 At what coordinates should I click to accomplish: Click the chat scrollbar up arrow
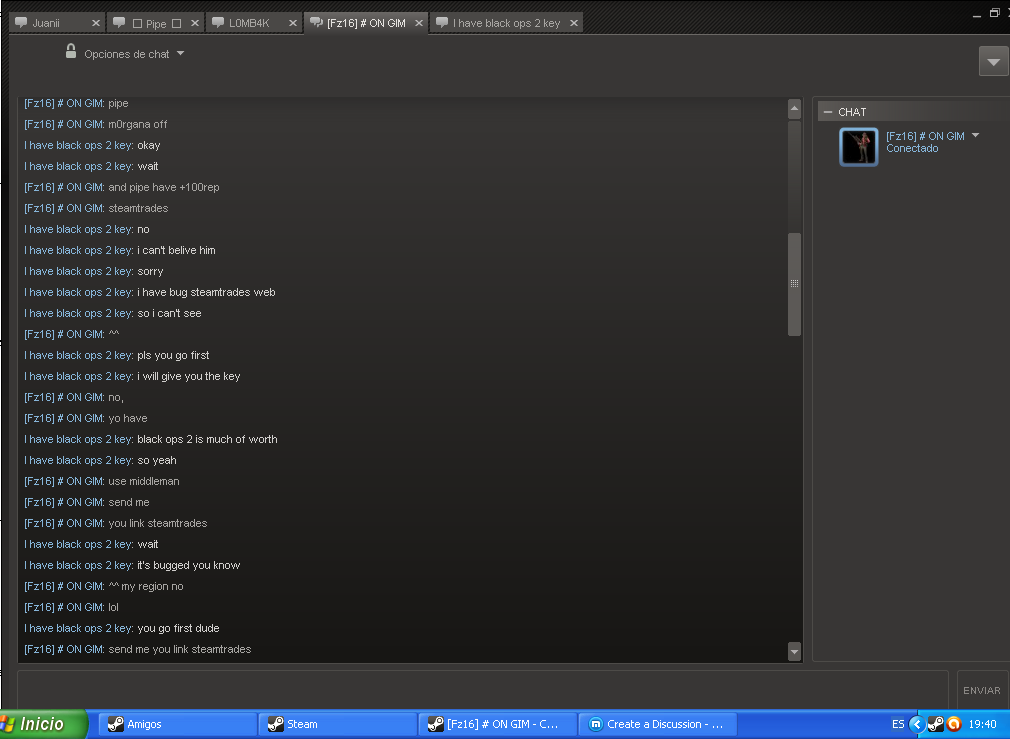pos(794,109)
